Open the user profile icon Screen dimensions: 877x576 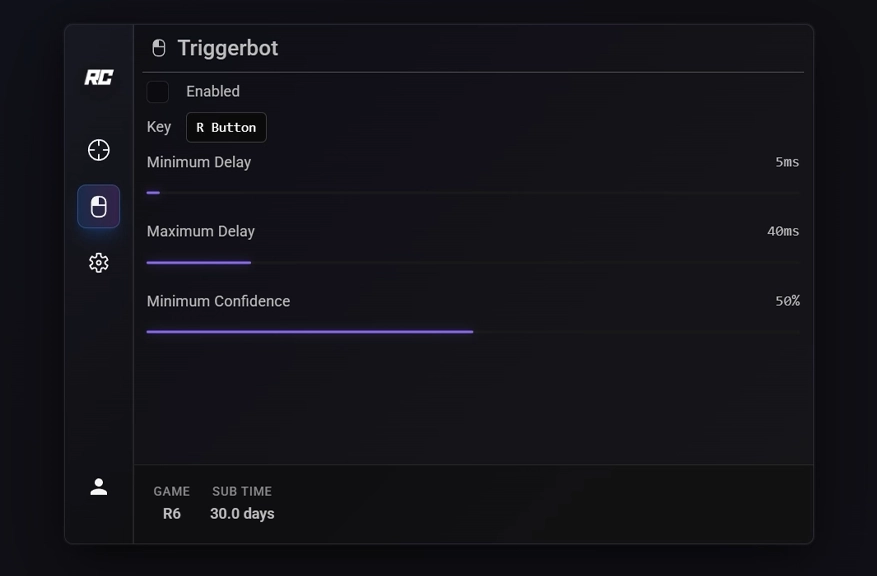[98, 487]
